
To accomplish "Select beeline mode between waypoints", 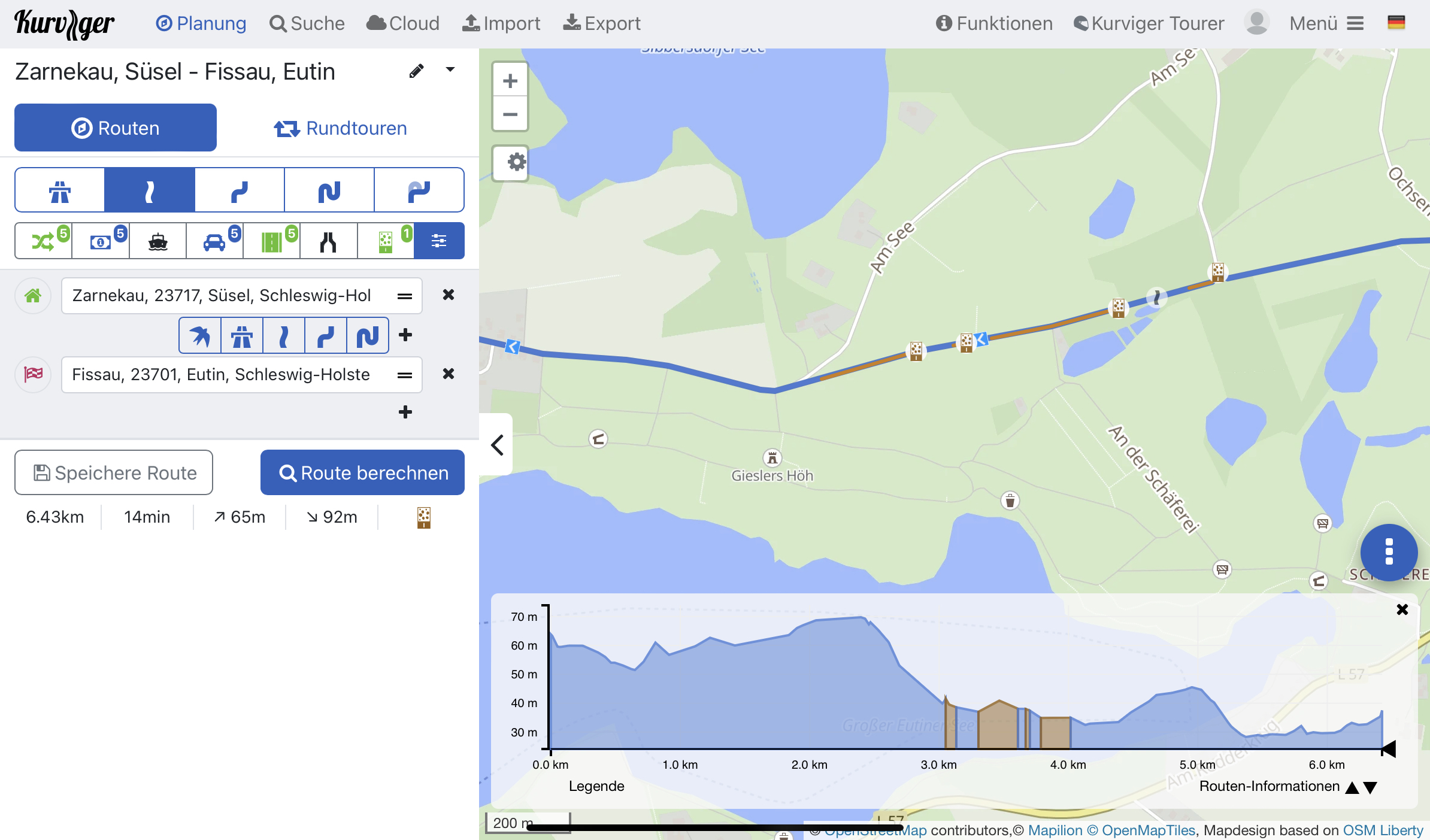I will [200, 336].
